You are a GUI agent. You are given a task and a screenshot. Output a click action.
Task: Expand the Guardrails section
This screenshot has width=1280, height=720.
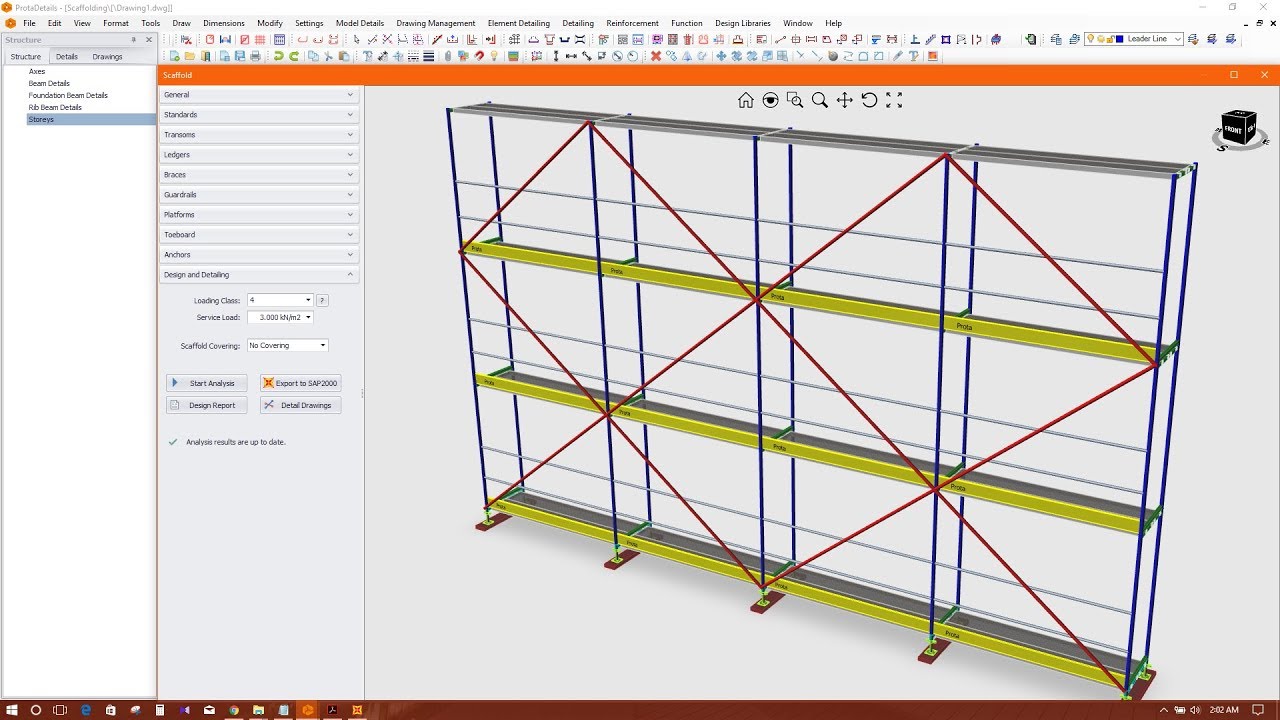[259, 195]
